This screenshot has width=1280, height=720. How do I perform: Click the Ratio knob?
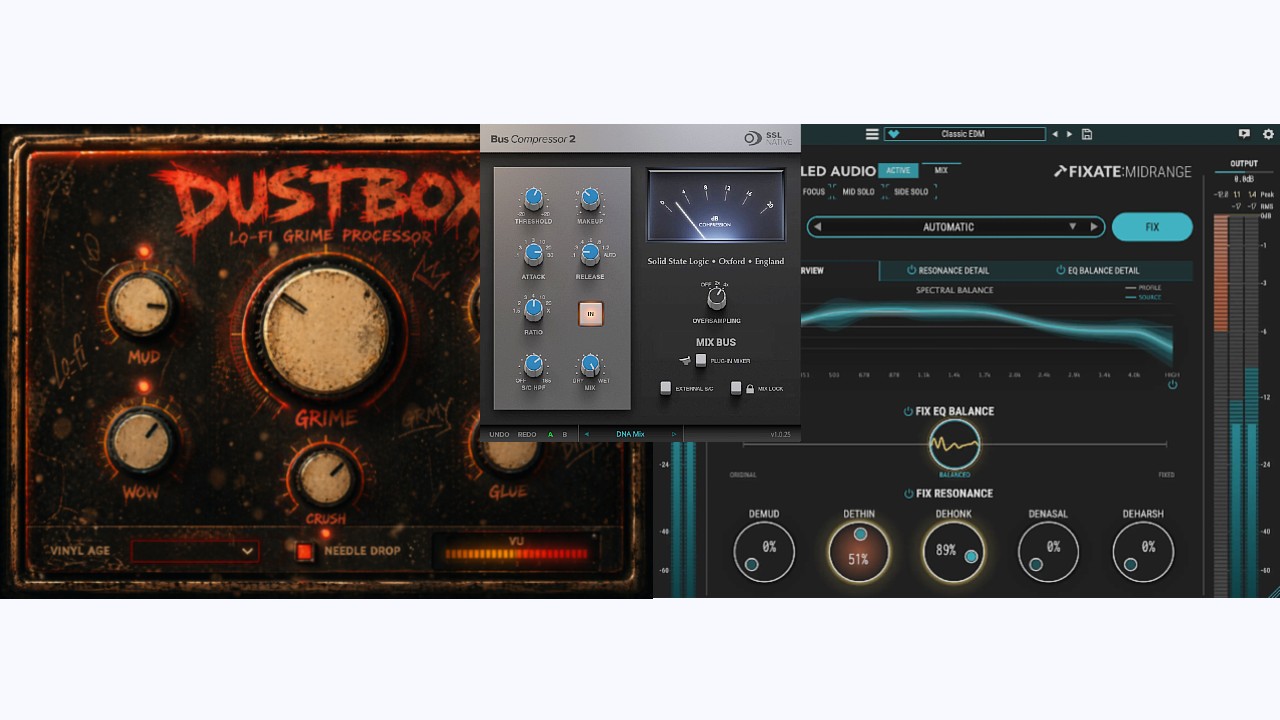pyautogui.click(x=533, y=309)
